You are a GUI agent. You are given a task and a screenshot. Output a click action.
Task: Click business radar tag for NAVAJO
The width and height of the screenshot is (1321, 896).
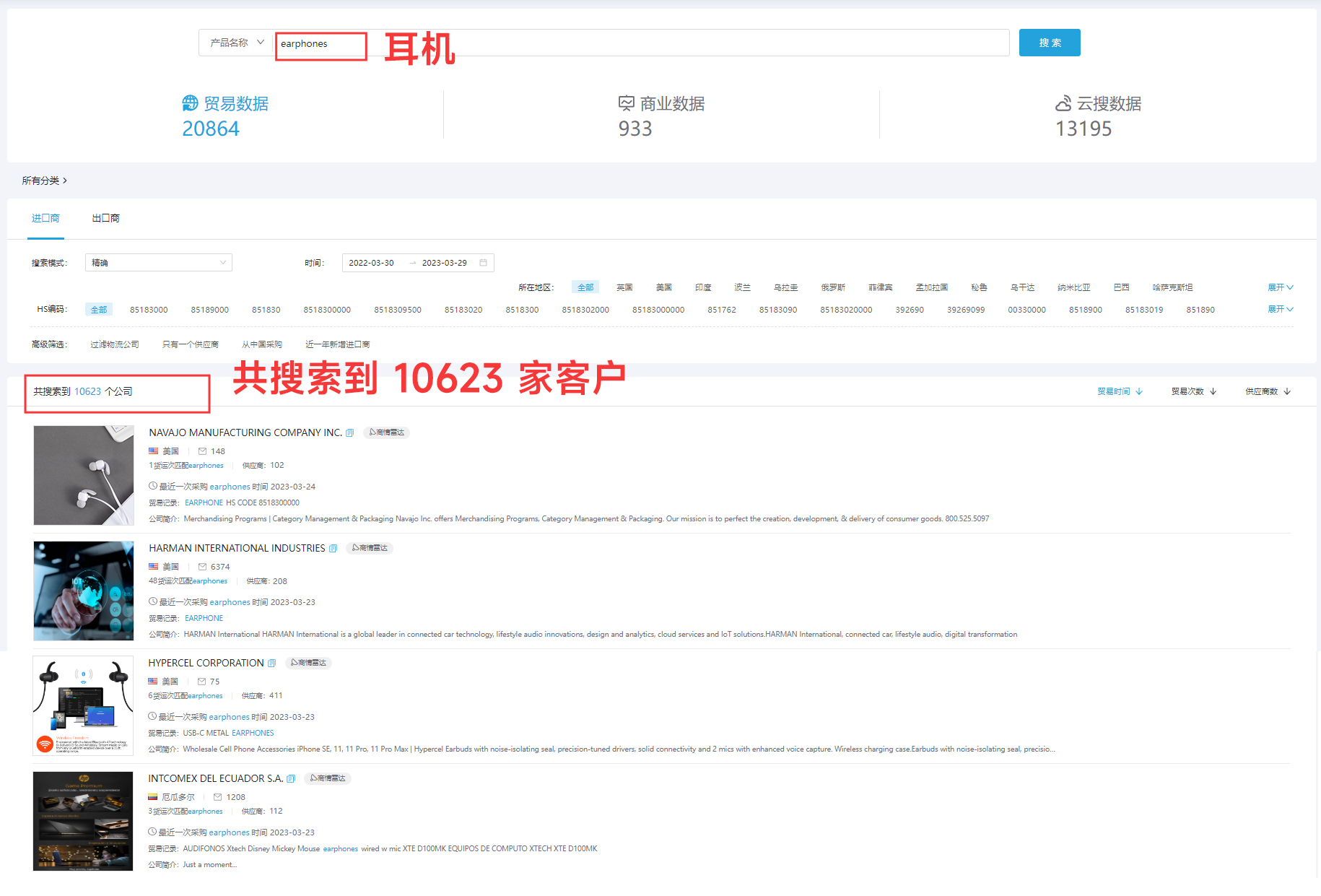pos(387,432)
